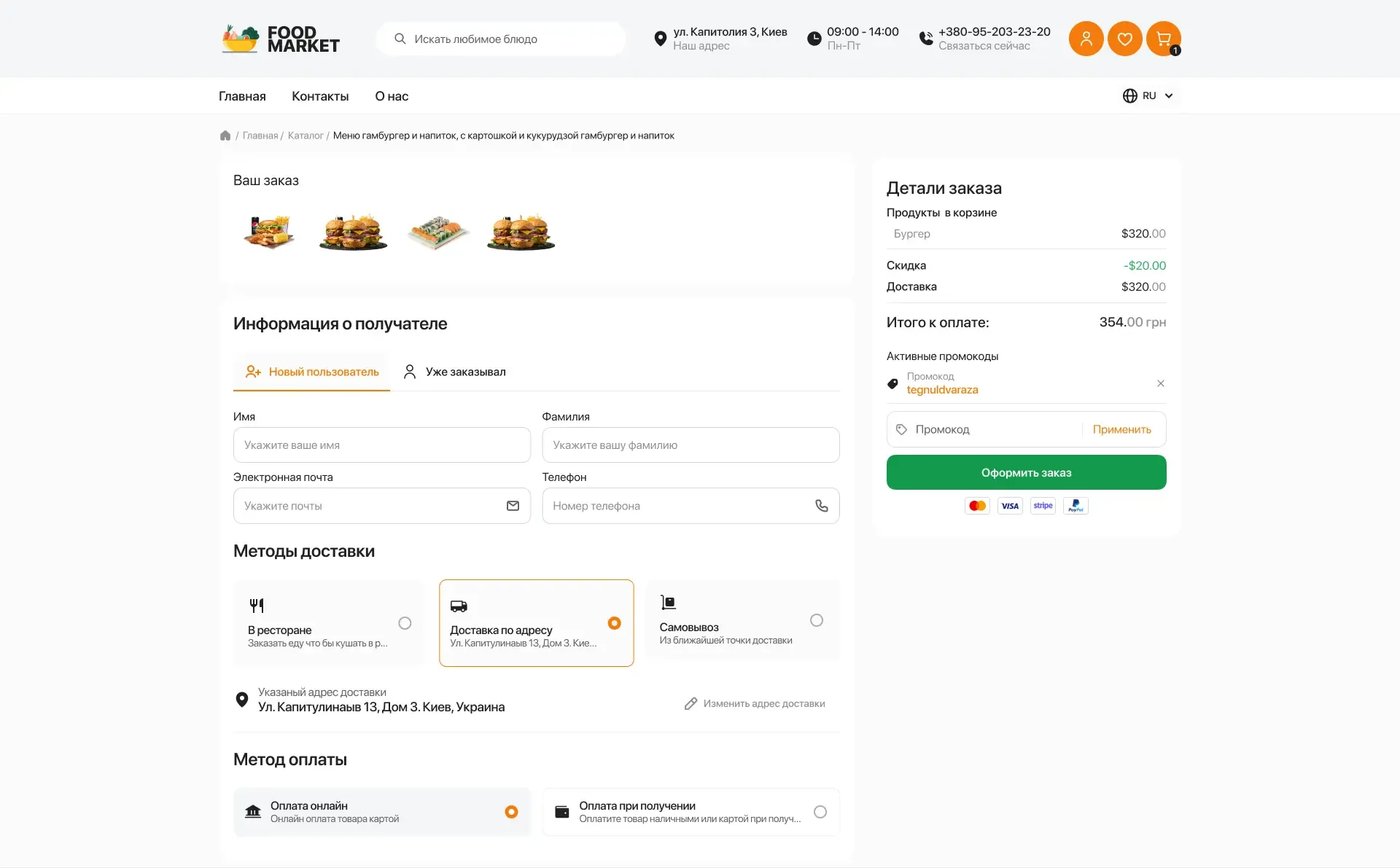This screenshot has height=868, width=1400.
Task: Click the globe language icon
Action: pos(1129,95)
